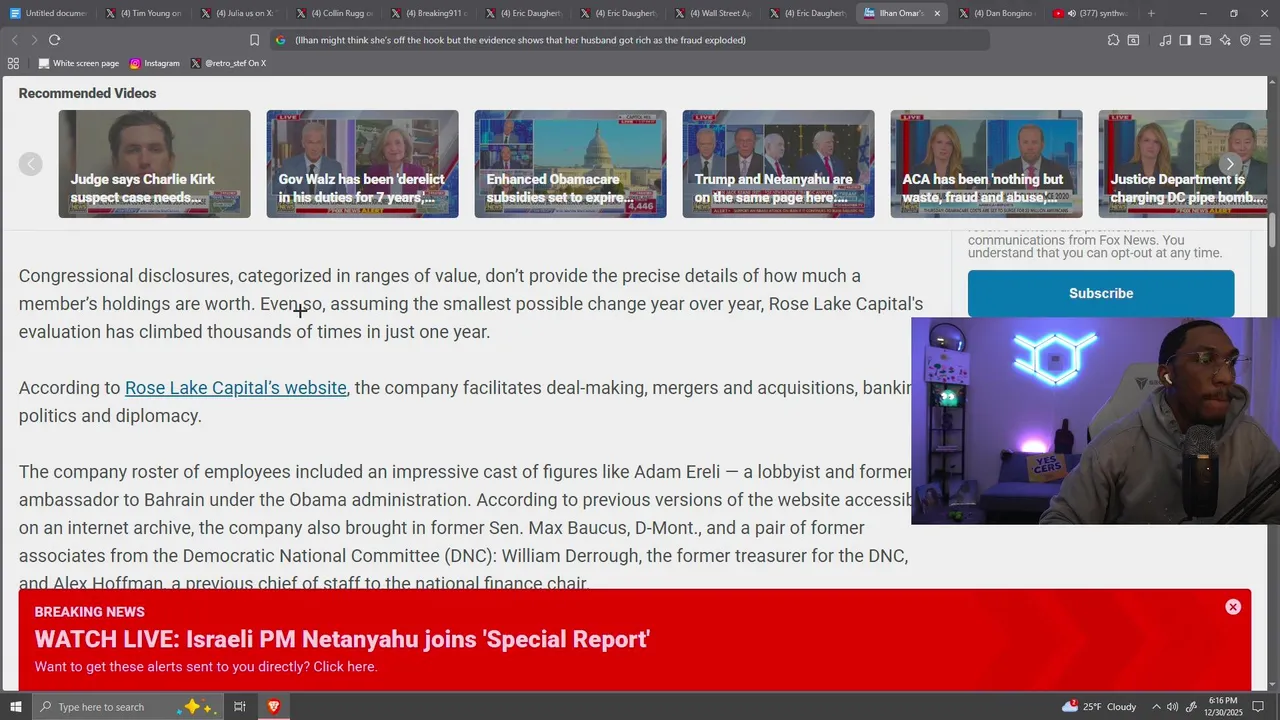Switch to the Untitled document tab
Image resolution: width=1280 pixels, height=720 pixels.
tap(48, 13)
